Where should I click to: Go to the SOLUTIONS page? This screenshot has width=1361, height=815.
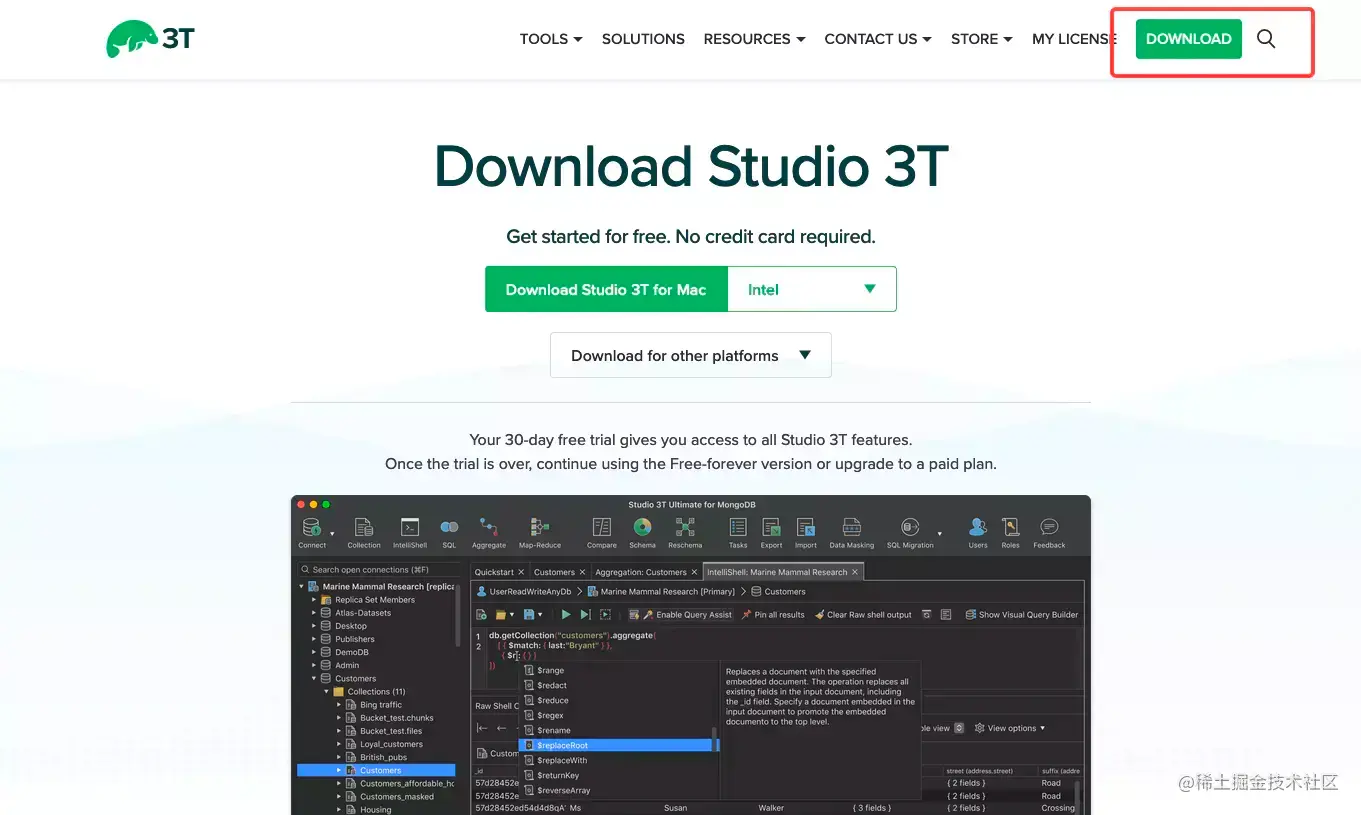[643, 39]
